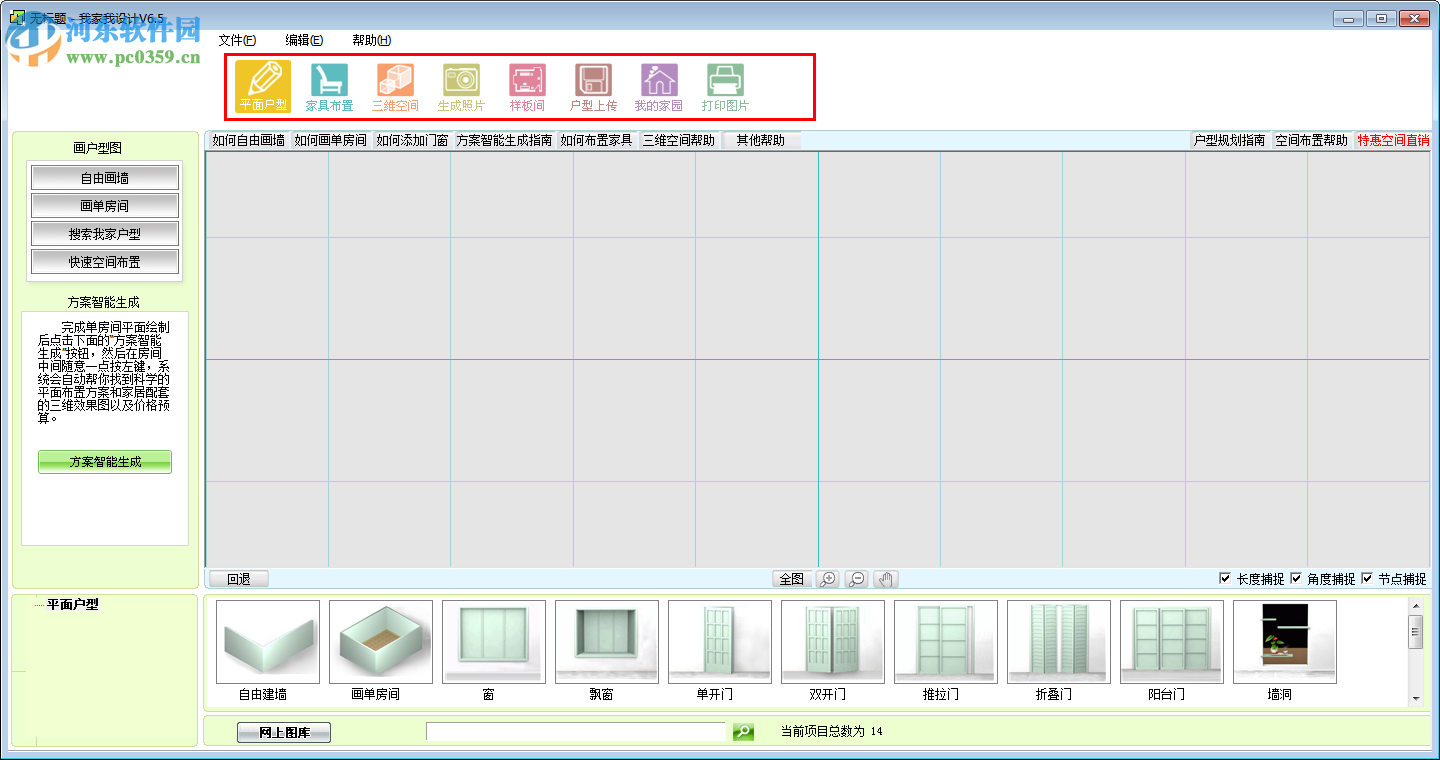Open the 网上图库 online gallery
The image size is (1440, 760).
pyautogui.click(x=284, y=733)
